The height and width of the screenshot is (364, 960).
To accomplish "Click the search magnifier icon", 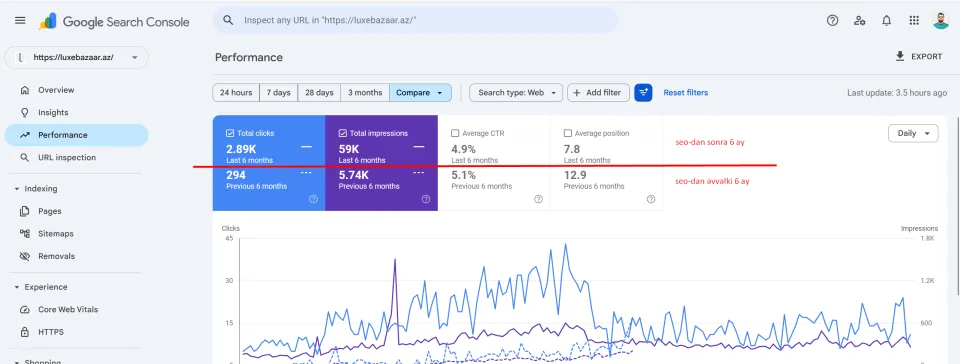I will click(228, 20).
